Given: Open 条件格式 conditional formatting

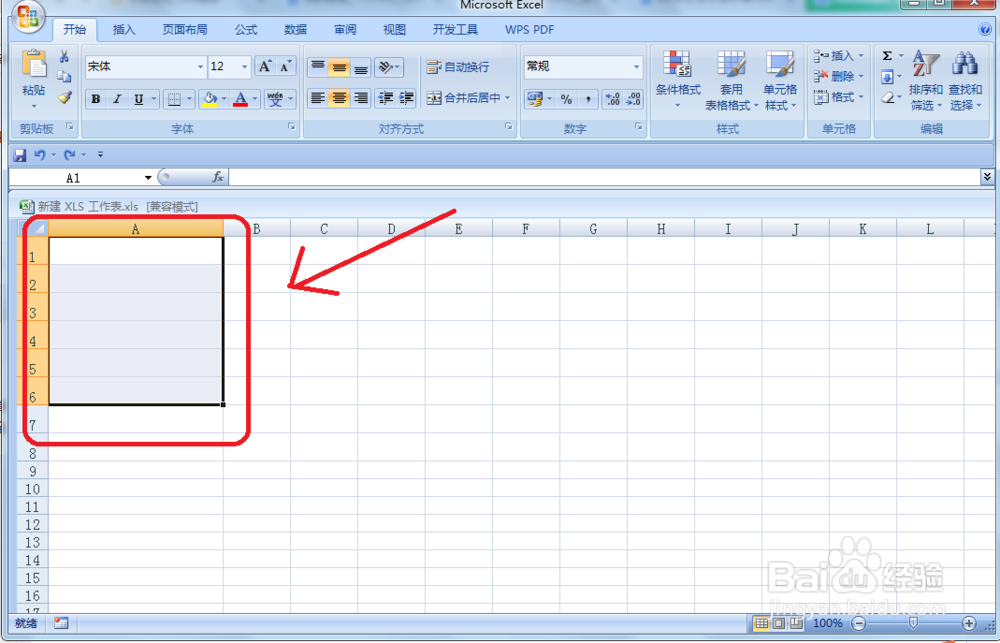Looking at the screenshot, I should [x=677, y=80].
